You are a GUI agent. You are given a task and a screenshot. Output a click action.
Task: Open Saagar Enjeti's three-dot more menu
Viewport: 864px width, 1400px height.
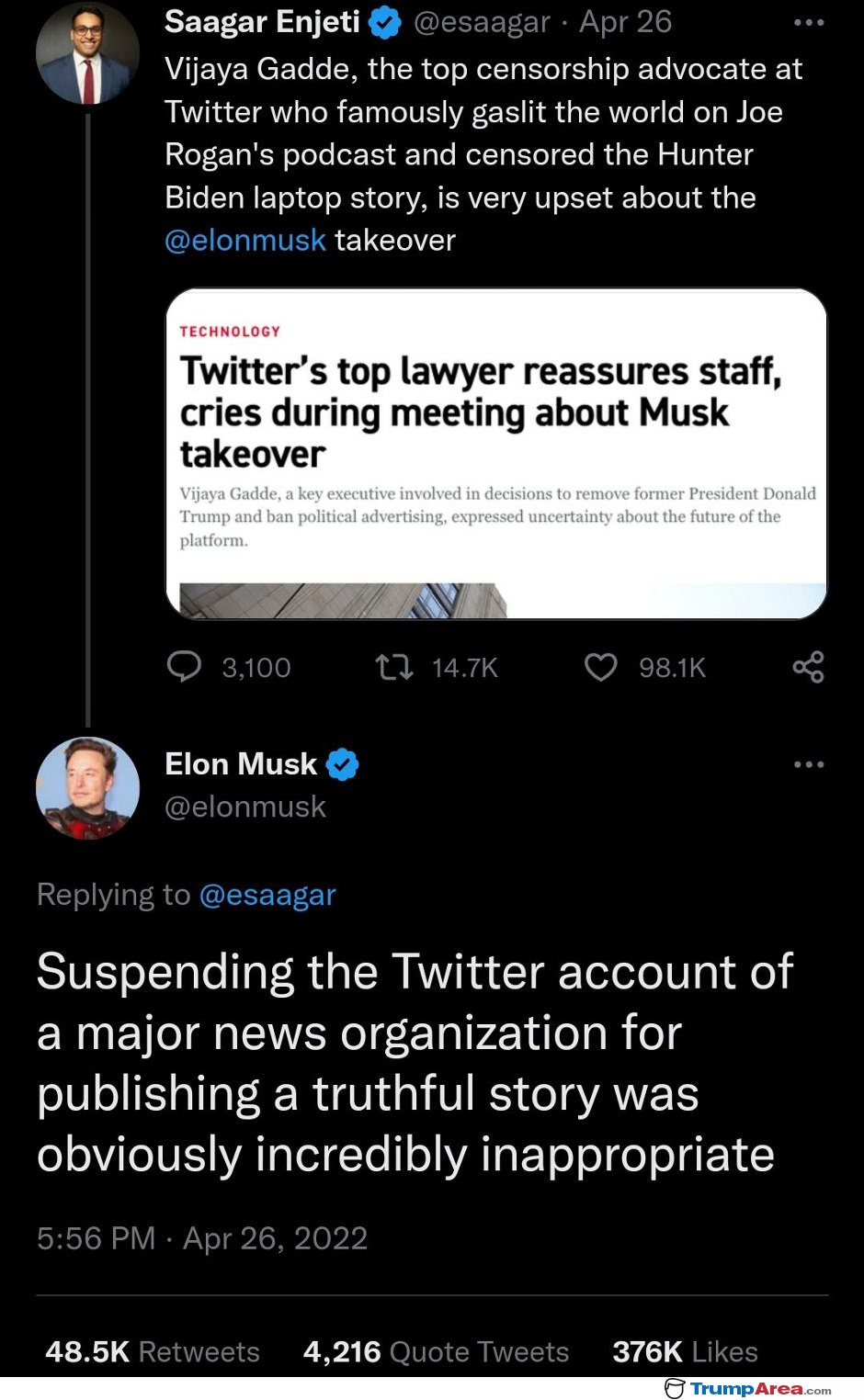(809, 22)
